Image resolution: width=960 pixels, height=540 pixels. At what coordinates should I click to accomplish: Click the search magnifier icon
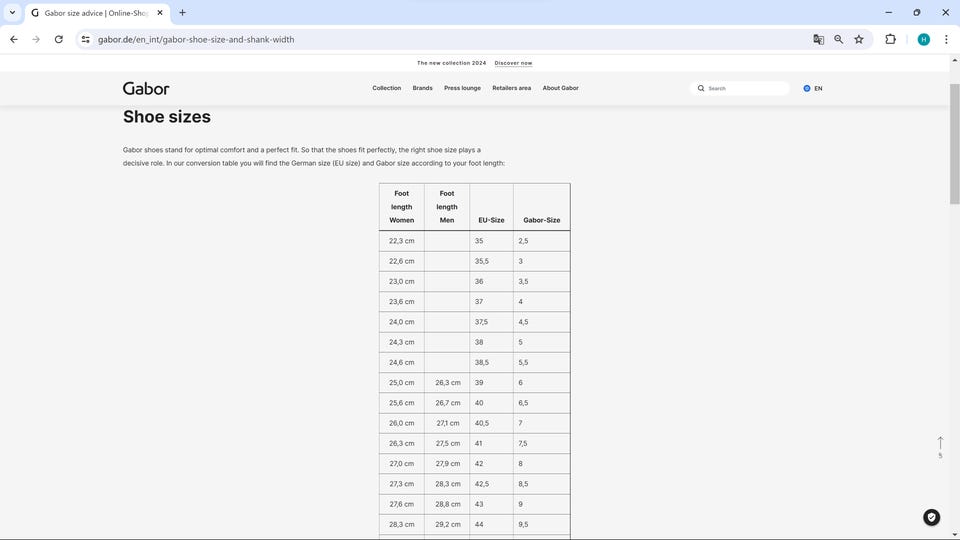point(701,88)
